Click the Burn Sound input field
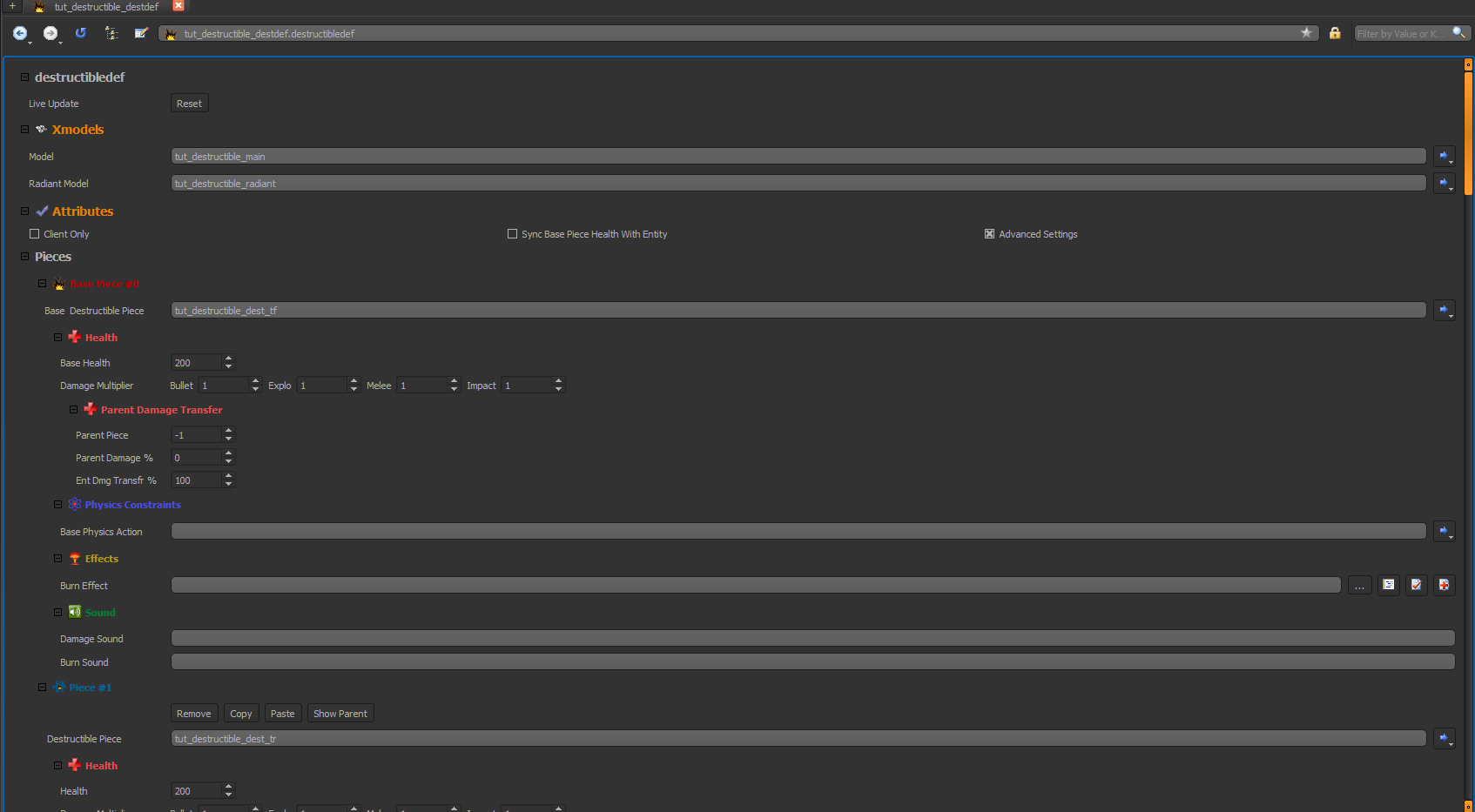Screen dimensions: 1475x812 (x=813, y=662)
